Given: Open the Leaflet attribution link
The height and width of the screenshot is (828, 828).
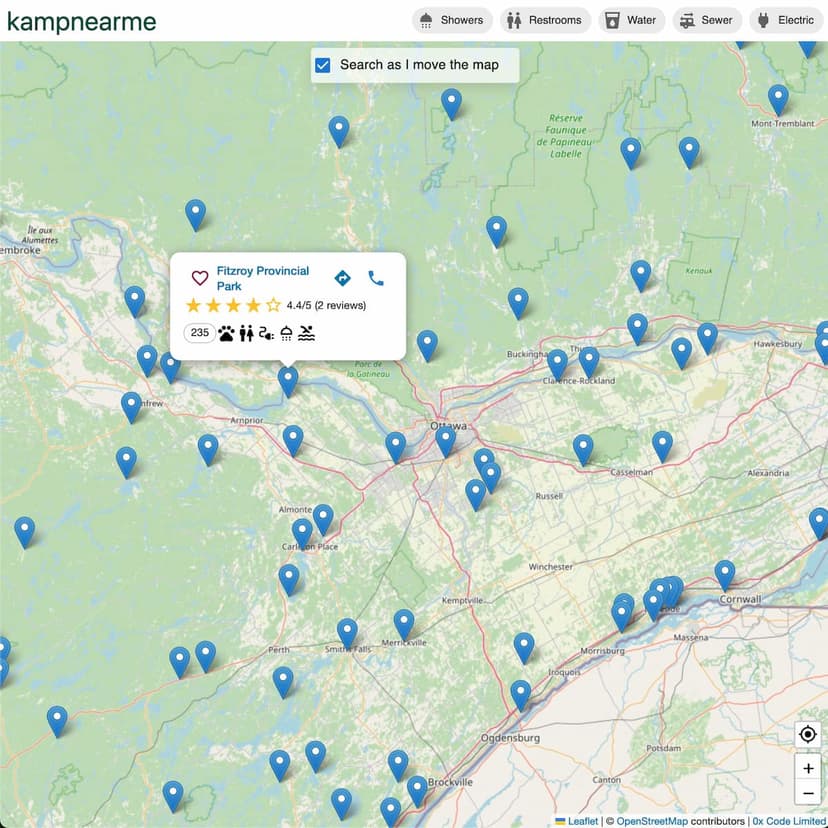Looking at the screenshot, I should tap(582, 821).
